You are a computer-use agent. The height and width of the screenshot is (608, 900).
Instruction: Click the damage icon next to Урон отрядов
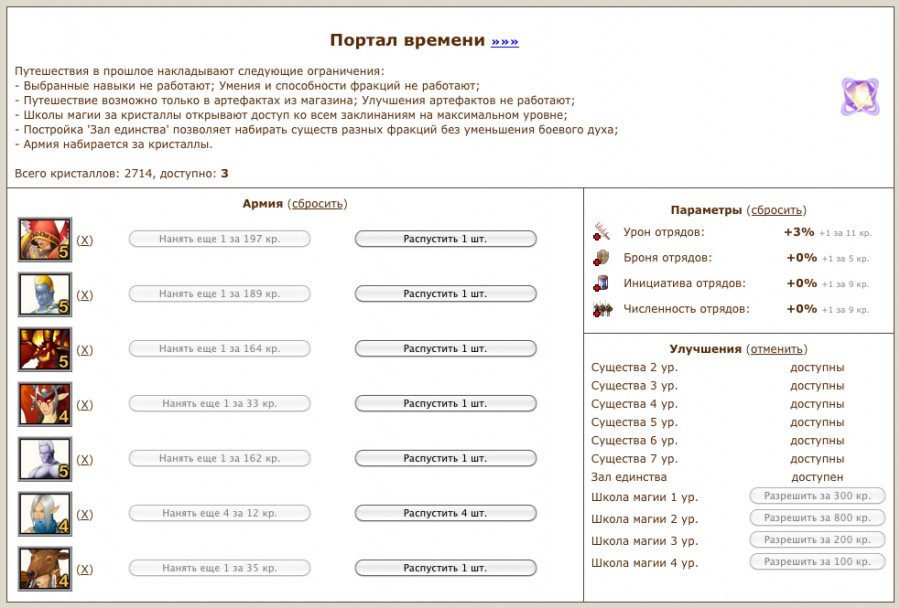(x=601, y=232)
